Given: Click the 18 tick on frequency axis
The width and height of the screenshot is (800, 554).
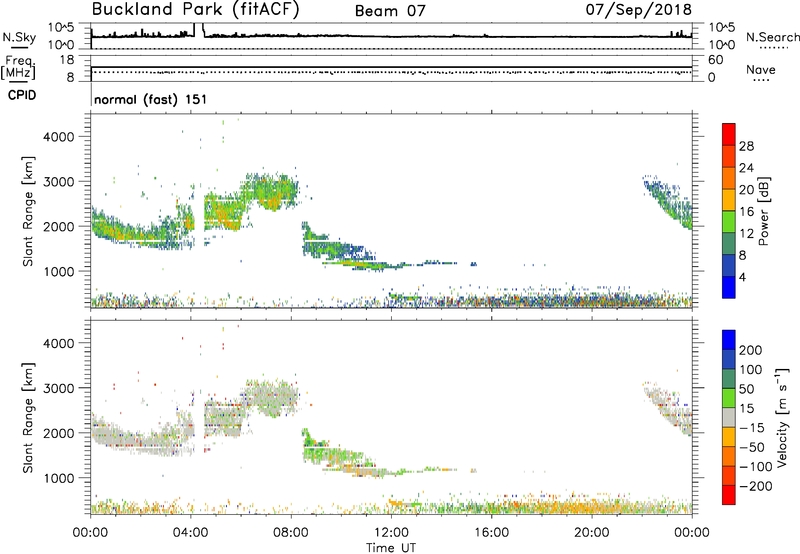Looking at the screenshot, I should tap(67, 60).
